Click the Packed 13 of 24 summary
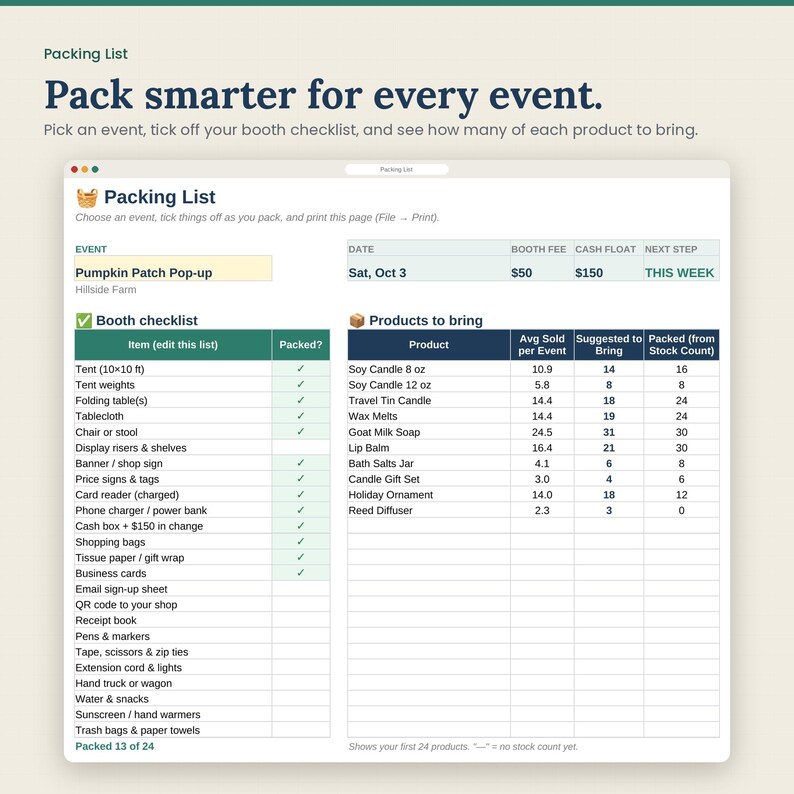 (114, 746)
